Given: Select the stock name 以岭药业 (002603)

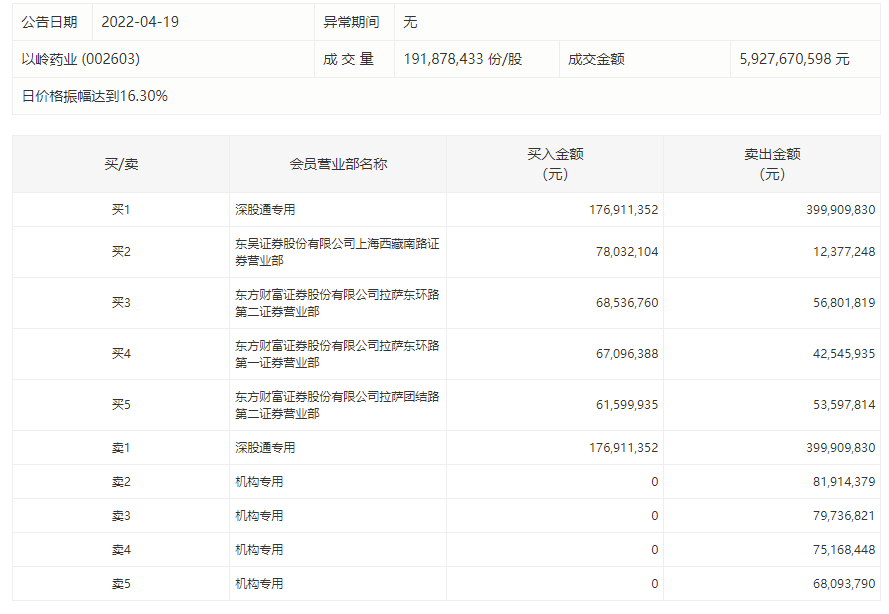Looking at the screenshot, I should tap(80, 59).
